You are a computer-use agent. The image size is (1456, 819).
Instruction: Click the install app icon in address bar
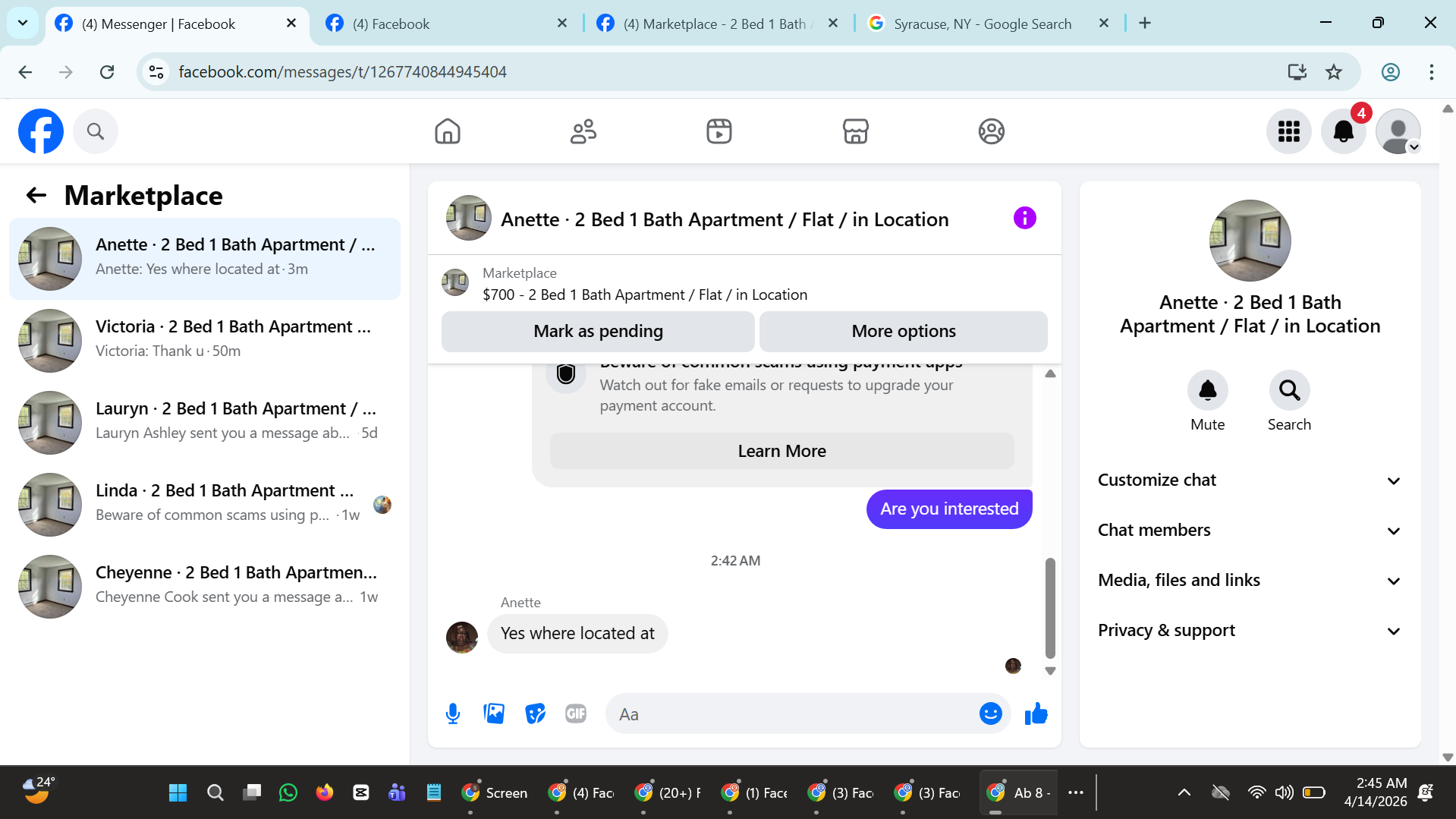[x=1297, y=72]
